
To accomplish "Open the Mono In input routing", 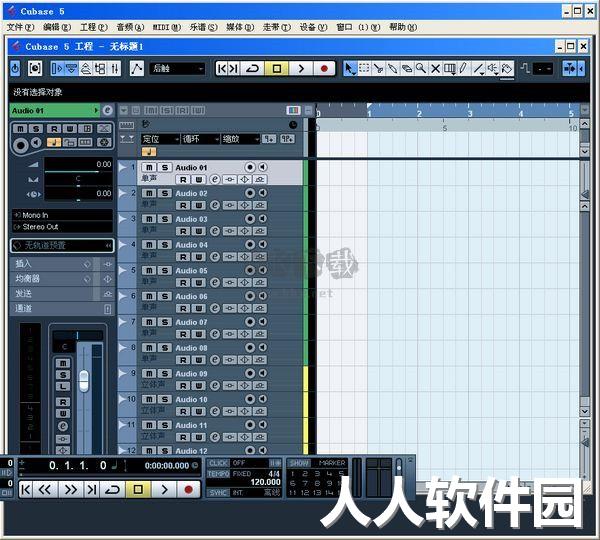I will pos(62,215).
